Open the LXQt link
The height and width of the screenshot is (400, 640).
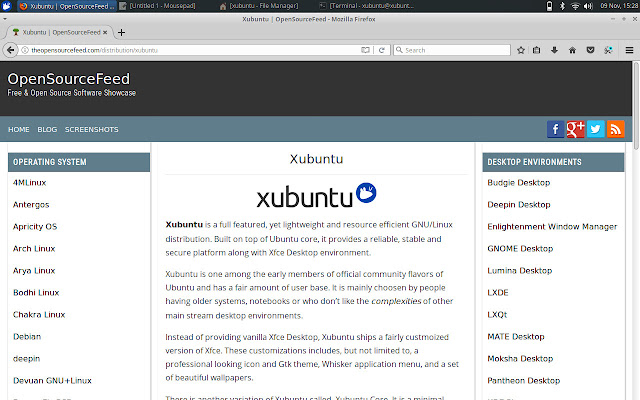coord(497,315)
